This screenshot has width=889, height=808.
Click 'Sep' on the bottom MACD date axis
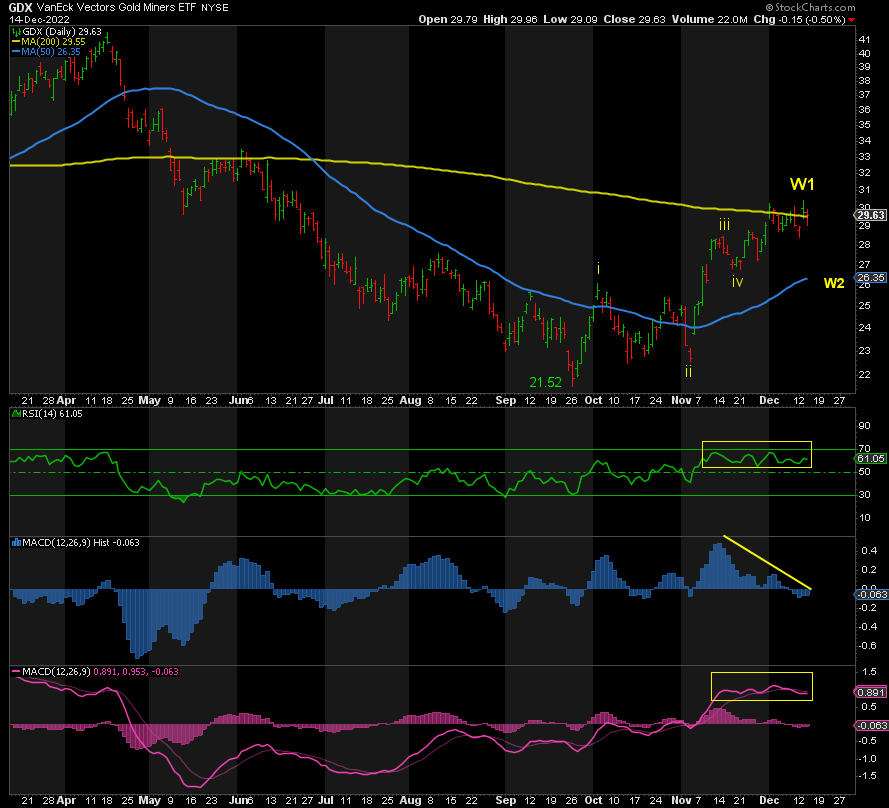(506, 801)
